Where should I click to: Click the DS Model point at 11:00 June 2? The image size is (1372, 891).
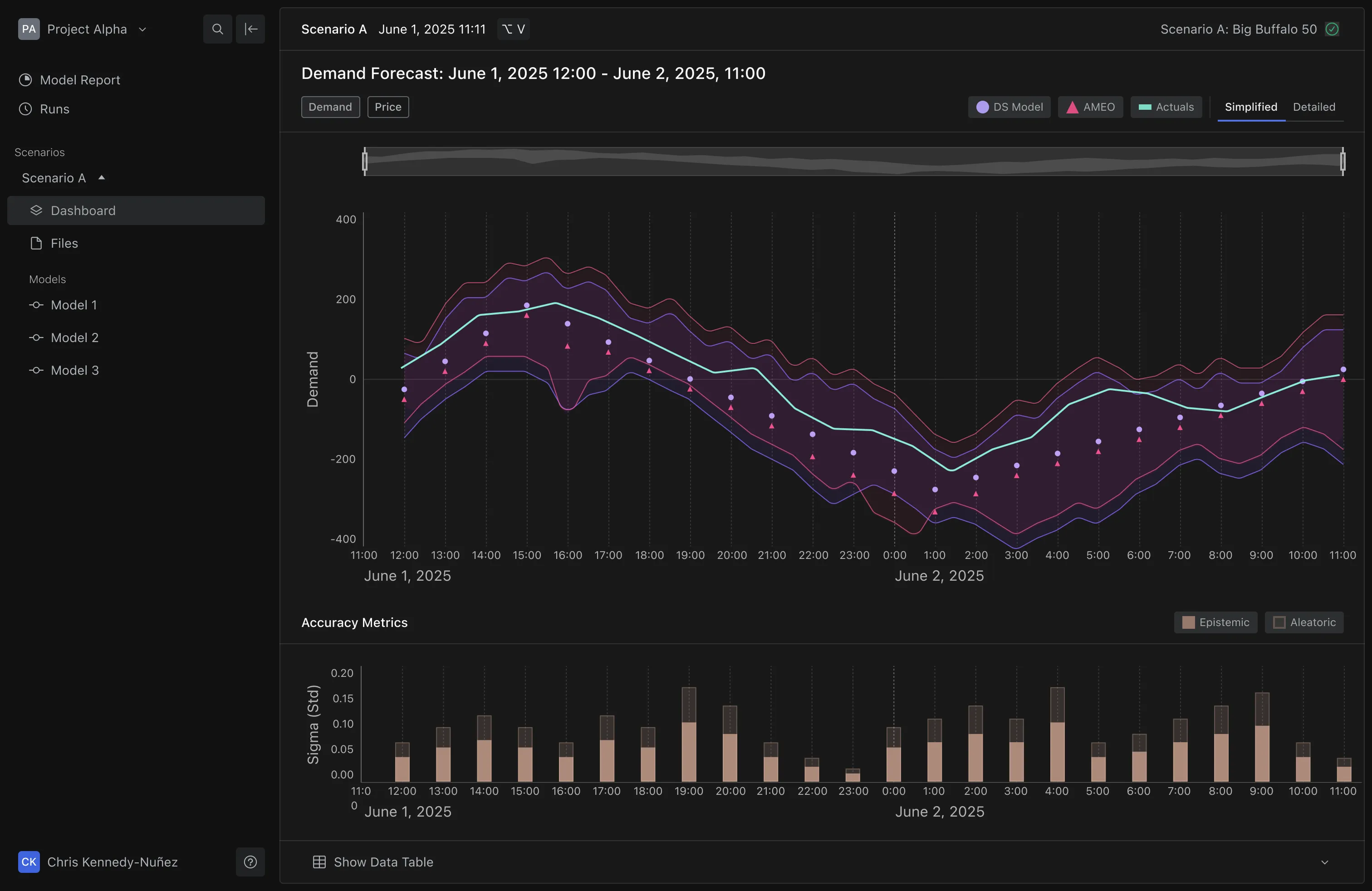1343,369
